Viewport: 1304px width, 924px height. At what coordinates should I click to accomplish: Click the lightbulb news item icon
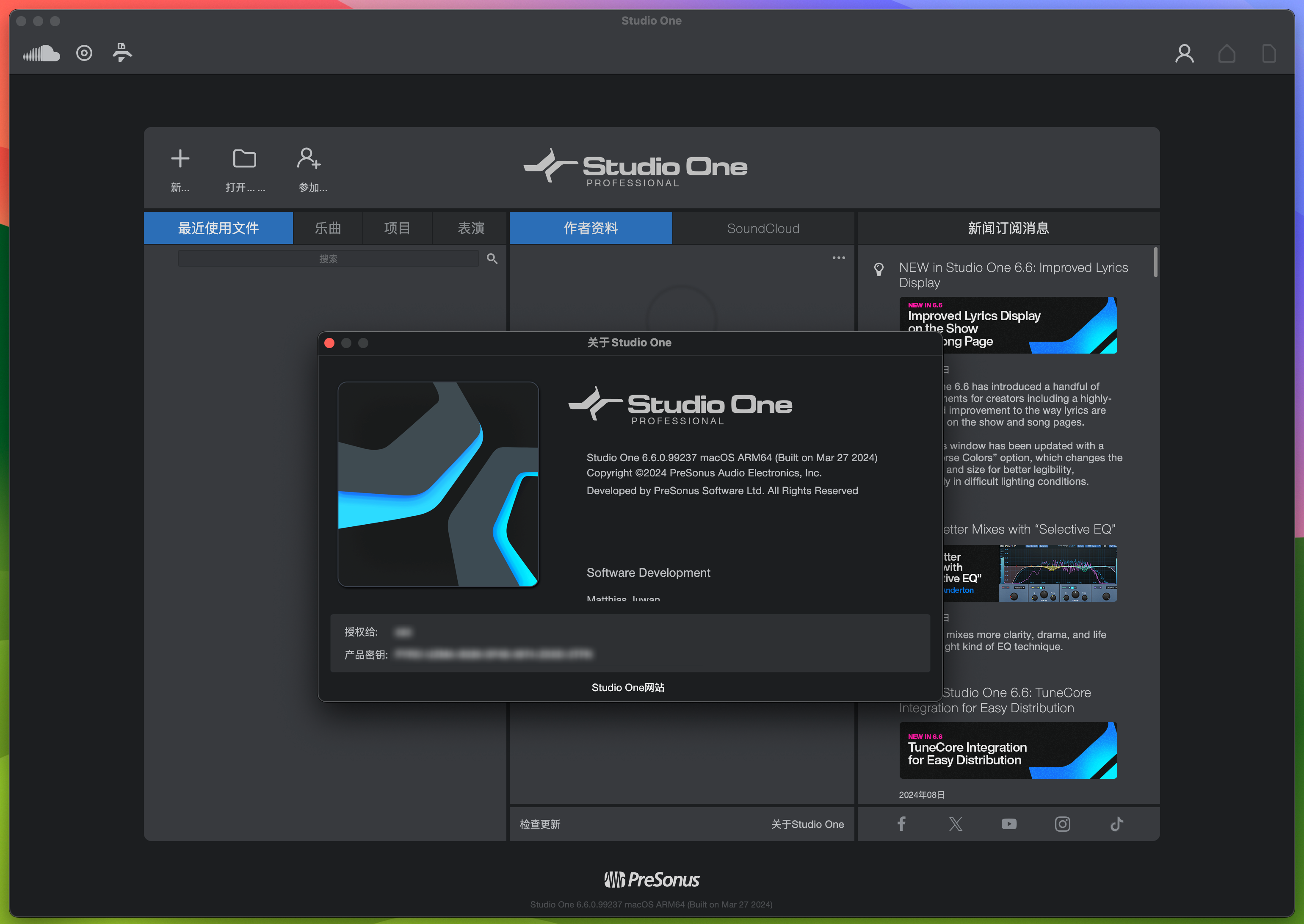click(x=879, y=269)
